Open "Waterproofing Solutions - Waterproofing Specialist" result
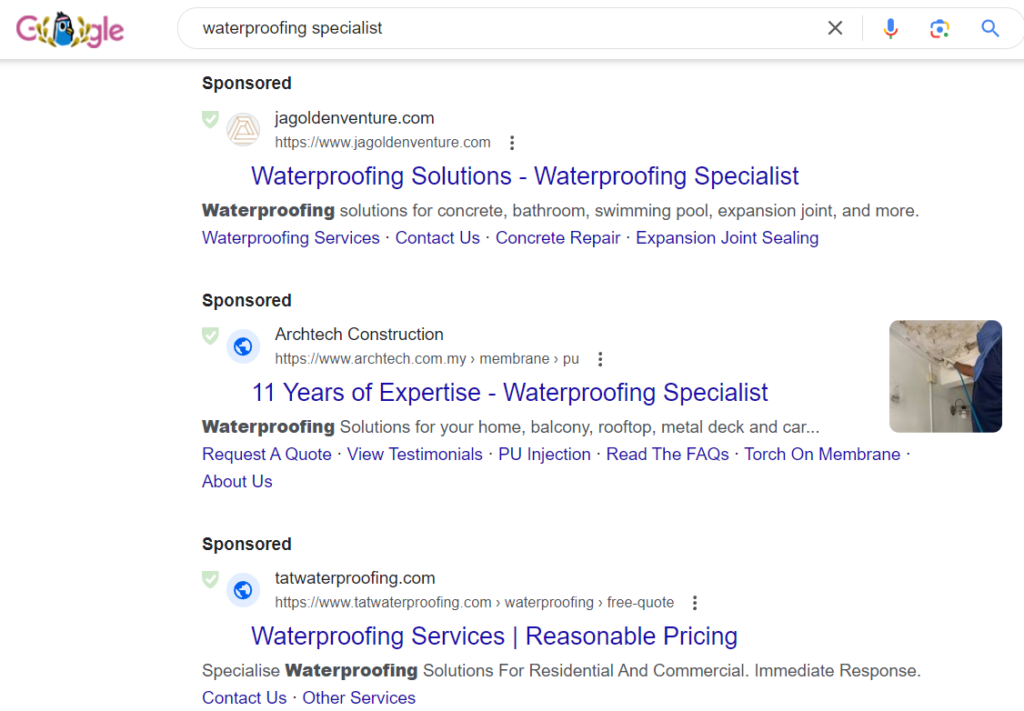 (x=525, y=176)
